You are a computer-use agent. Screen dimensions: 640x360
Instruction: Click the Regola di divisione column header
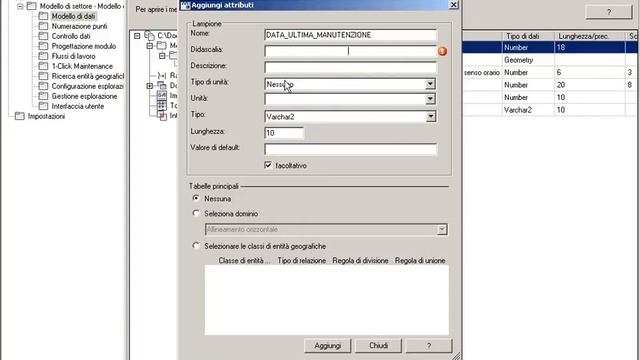(360, 260)
